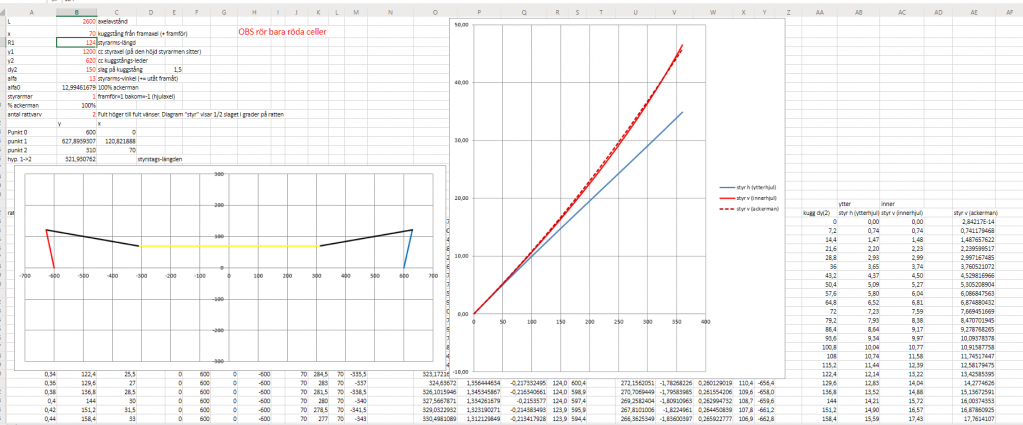The width and height of the screenshot is (1023, 425).
Task: Select column AF header
Action: pyautogui.click(x=1009, y=12)
